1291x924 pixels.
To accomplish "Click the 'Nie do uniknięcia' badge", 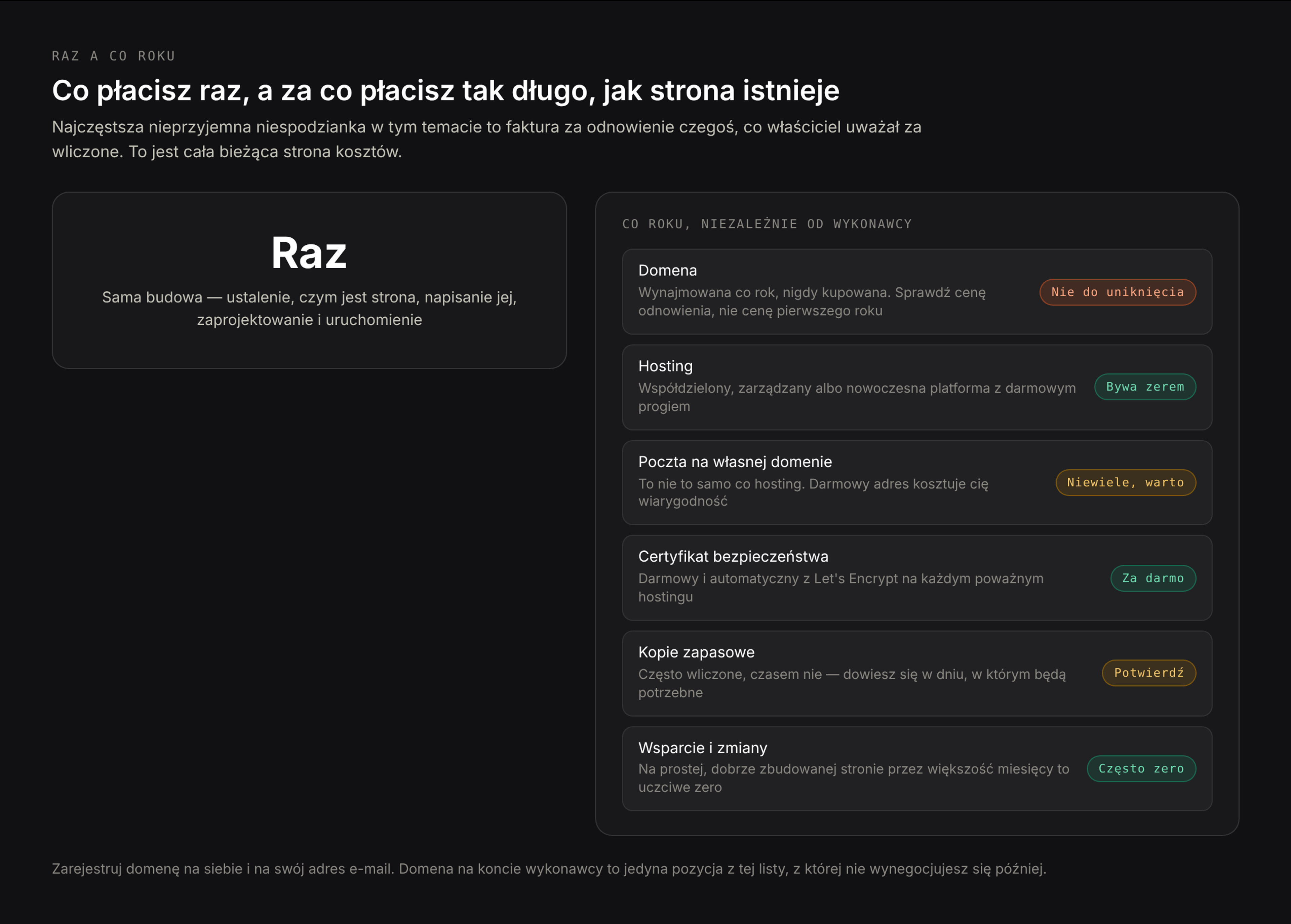I will [x=1118, y=292].
